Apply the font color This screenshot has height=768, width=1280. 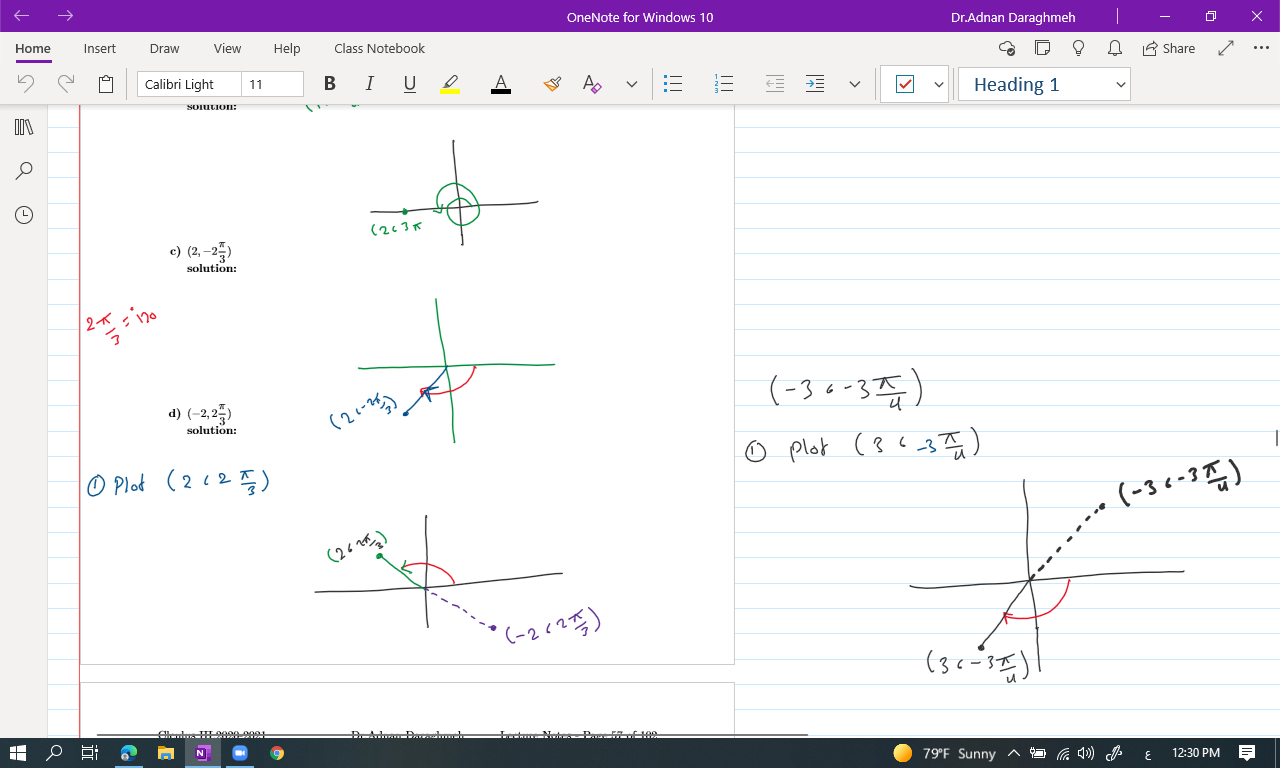pyautogui.click(x=501, y=85)
